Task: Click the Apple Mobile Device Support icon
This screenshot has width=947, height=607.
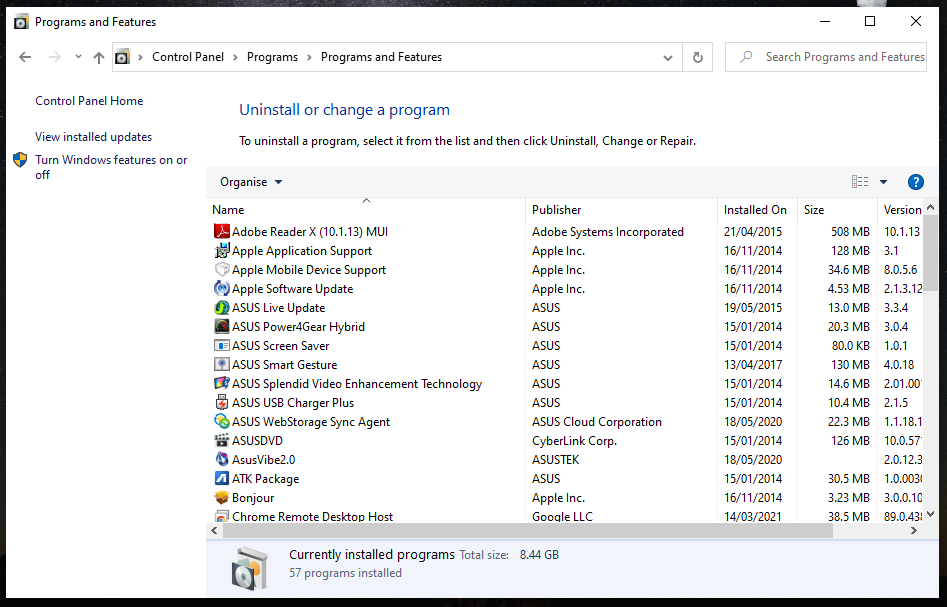Action: click(x=222, y=269)
